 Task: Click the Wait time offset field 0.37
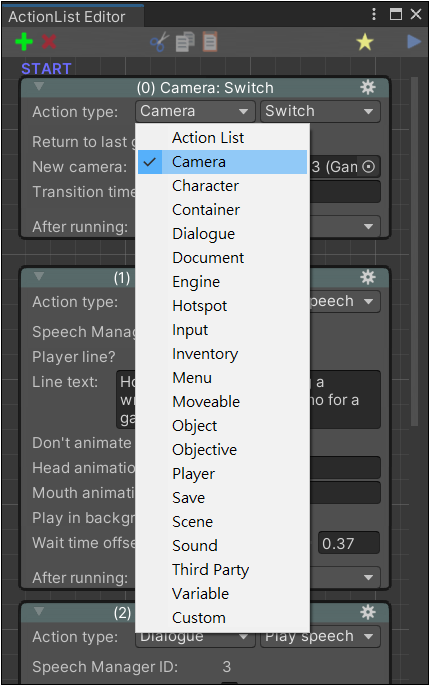coord(349,543)
